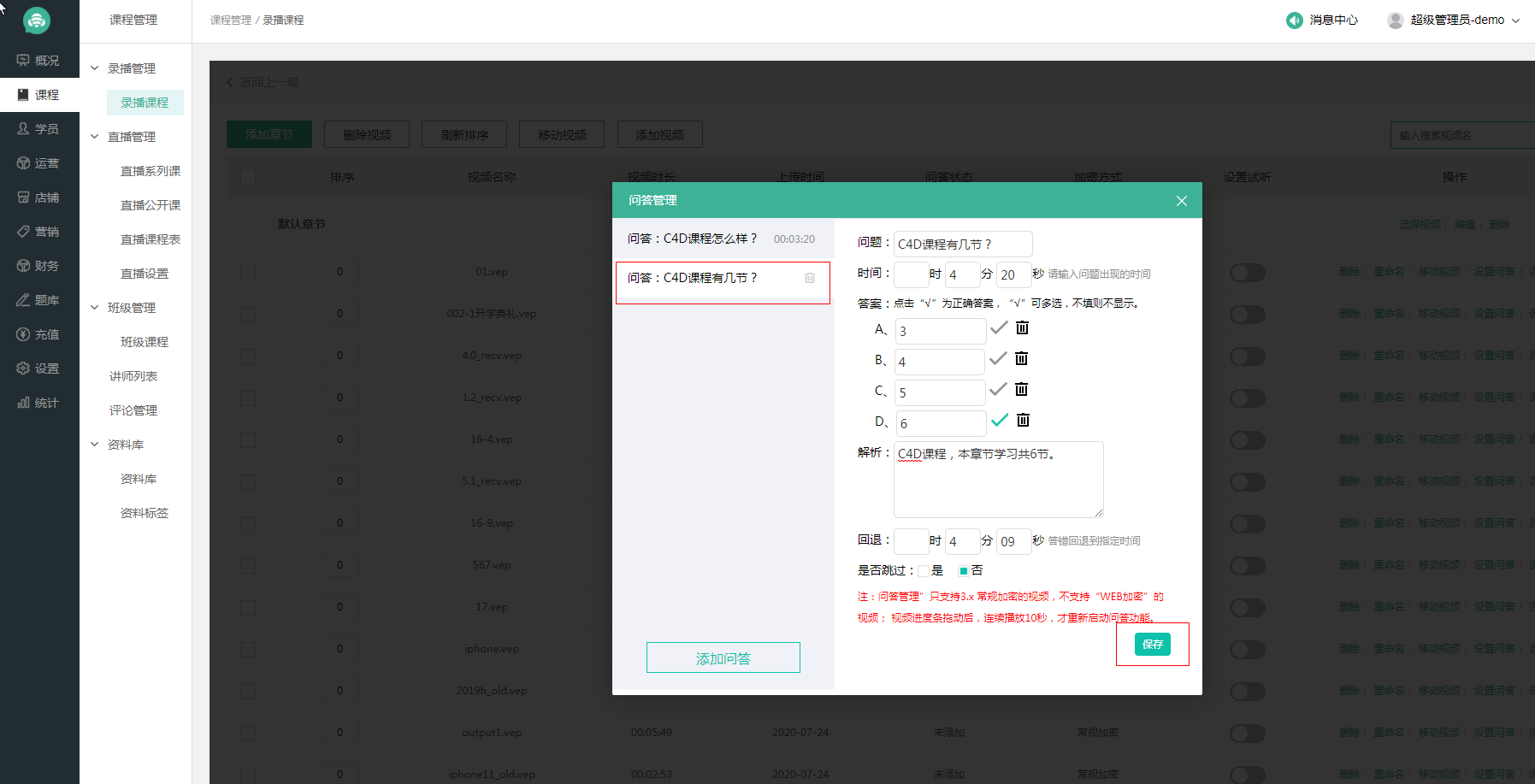This screenshot has height=784, width=1535.
Task: Select '是' for skip option
Action: point(924,571)
